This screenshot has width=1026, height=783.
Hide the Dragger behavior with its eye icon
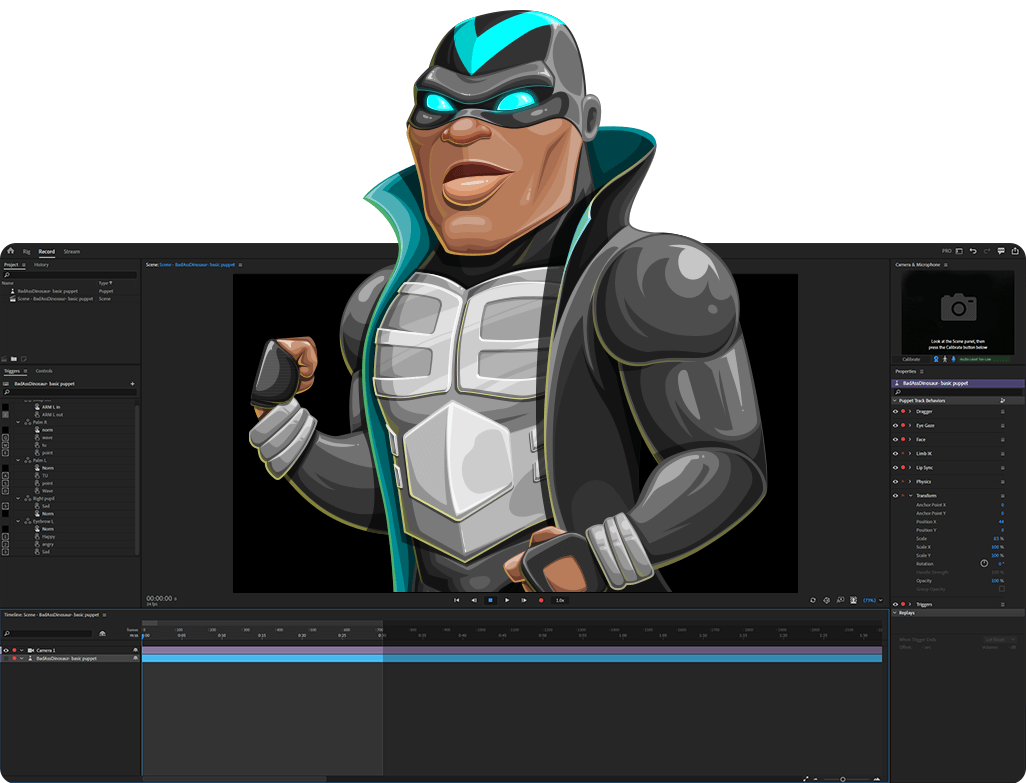895,411
